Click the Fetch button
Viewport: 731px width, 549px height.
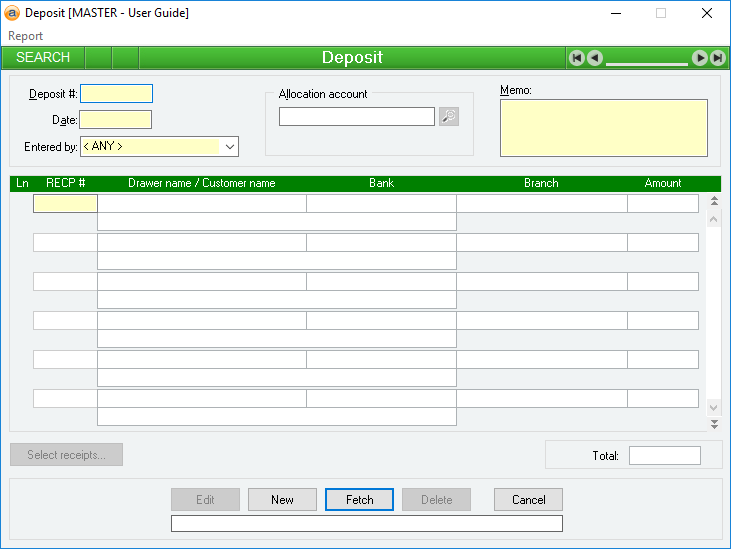[x=359, y=500]
